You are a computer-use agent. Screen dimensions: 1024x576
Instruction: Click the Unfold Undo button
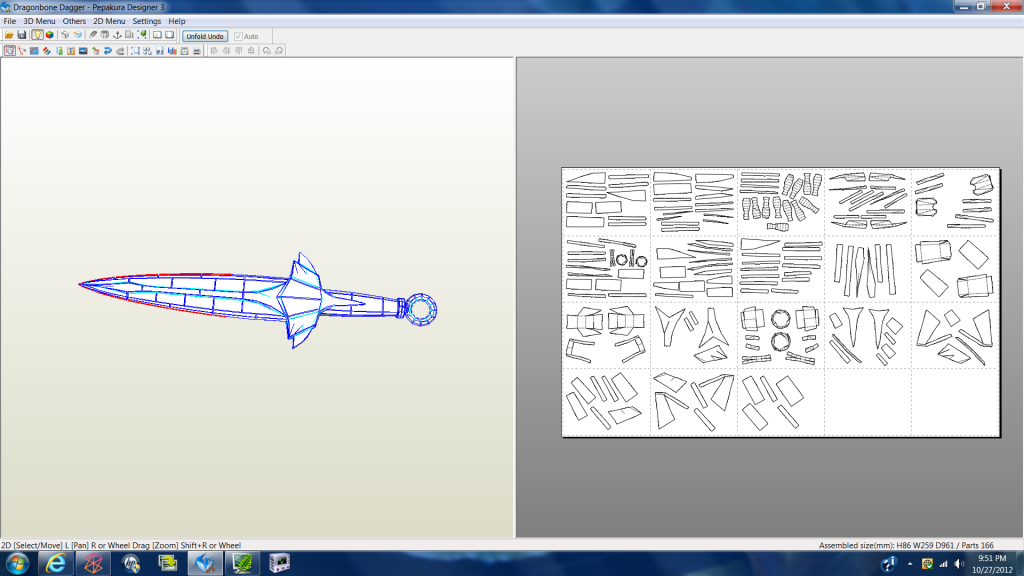(205, 36)
